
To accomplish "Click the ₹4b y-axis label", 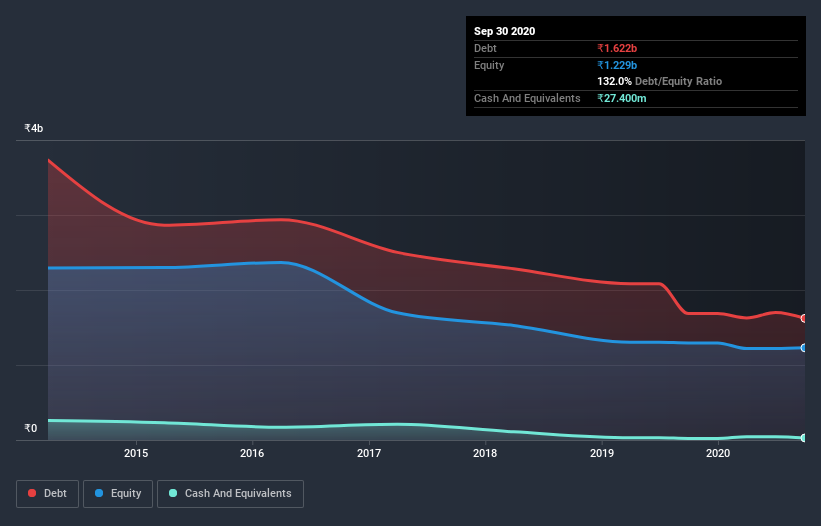I will tap(34, 128).
